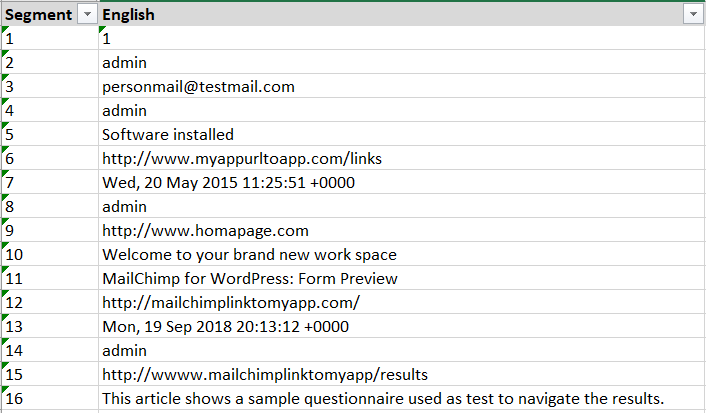This screenshot has height=413, width=706.
Task: Select segment number 7 cell
Action: 50,183
